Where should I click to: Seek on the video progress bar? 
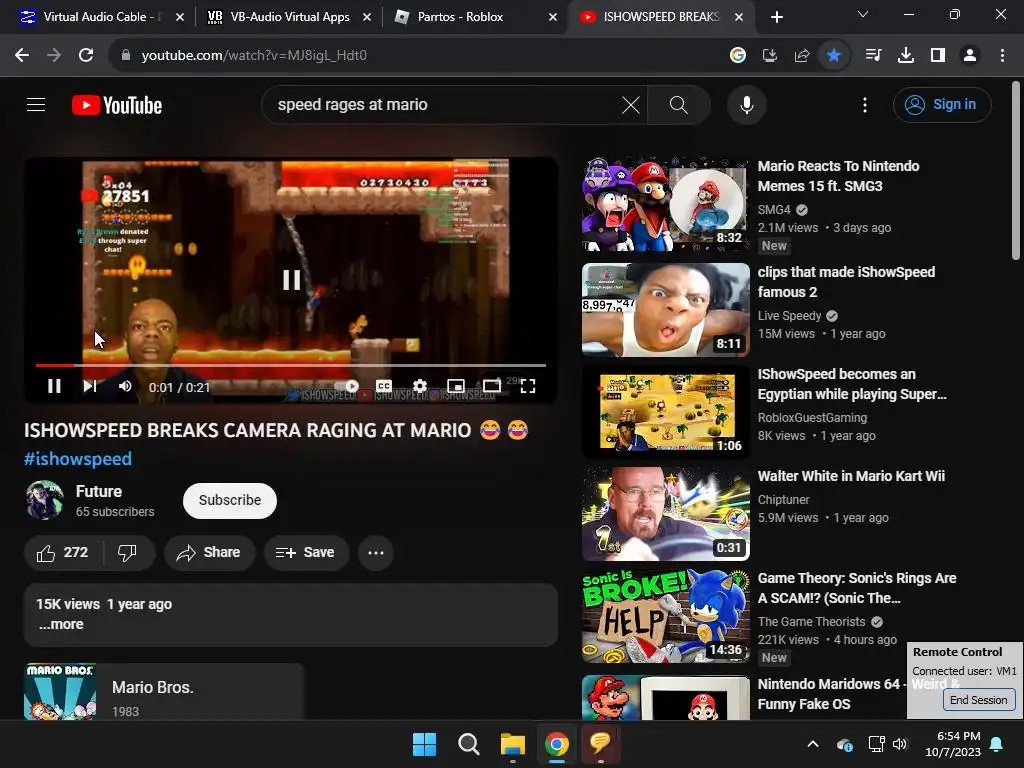(x=291, y=365)
